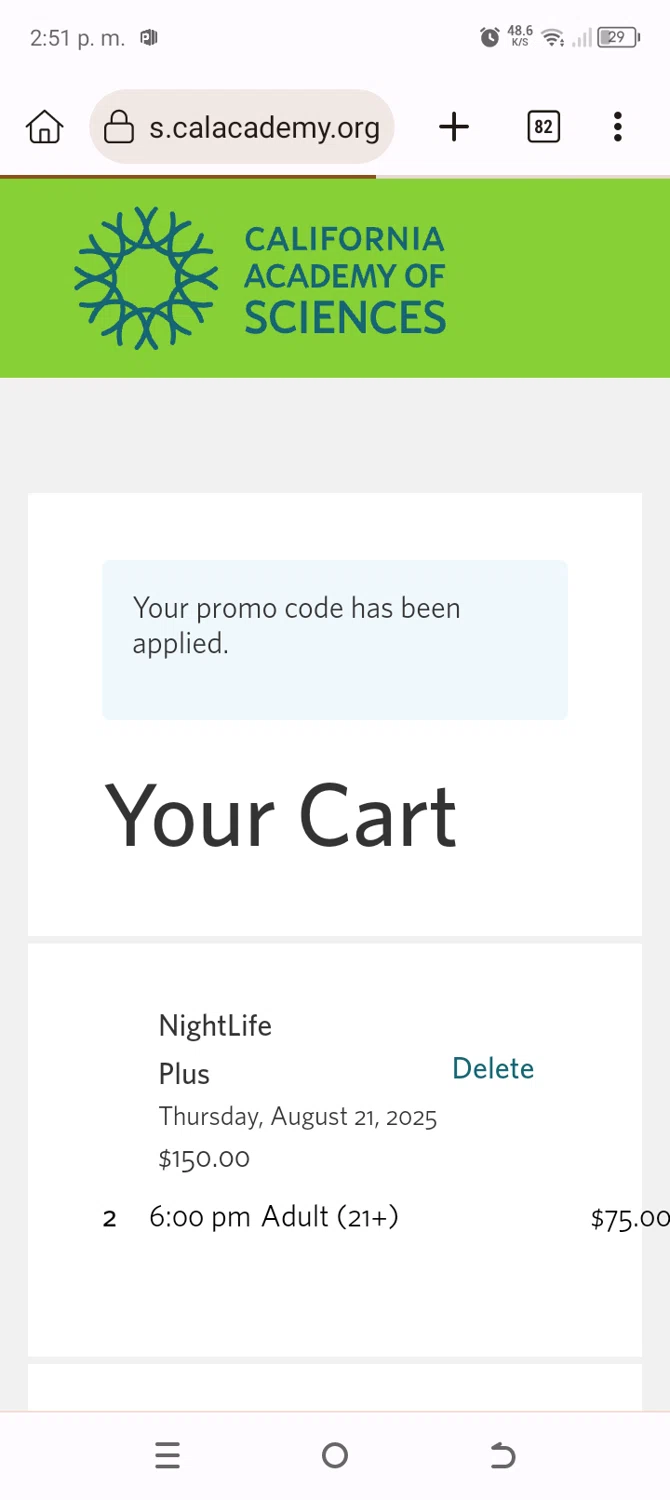Tap the Wi-Fi status icon
670x1500 pixels.
(x=552, y=38)
